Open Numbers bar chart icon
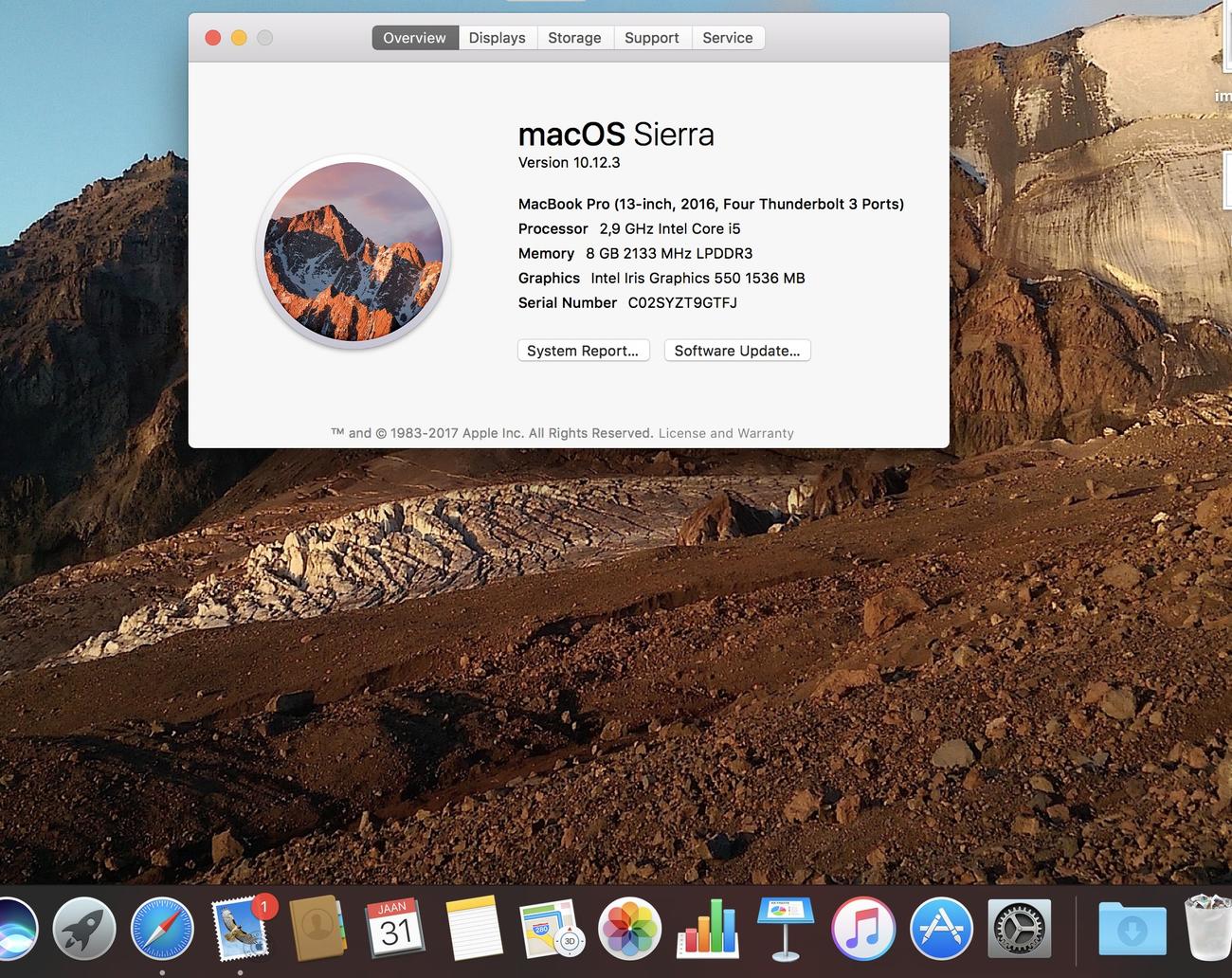 707,927
